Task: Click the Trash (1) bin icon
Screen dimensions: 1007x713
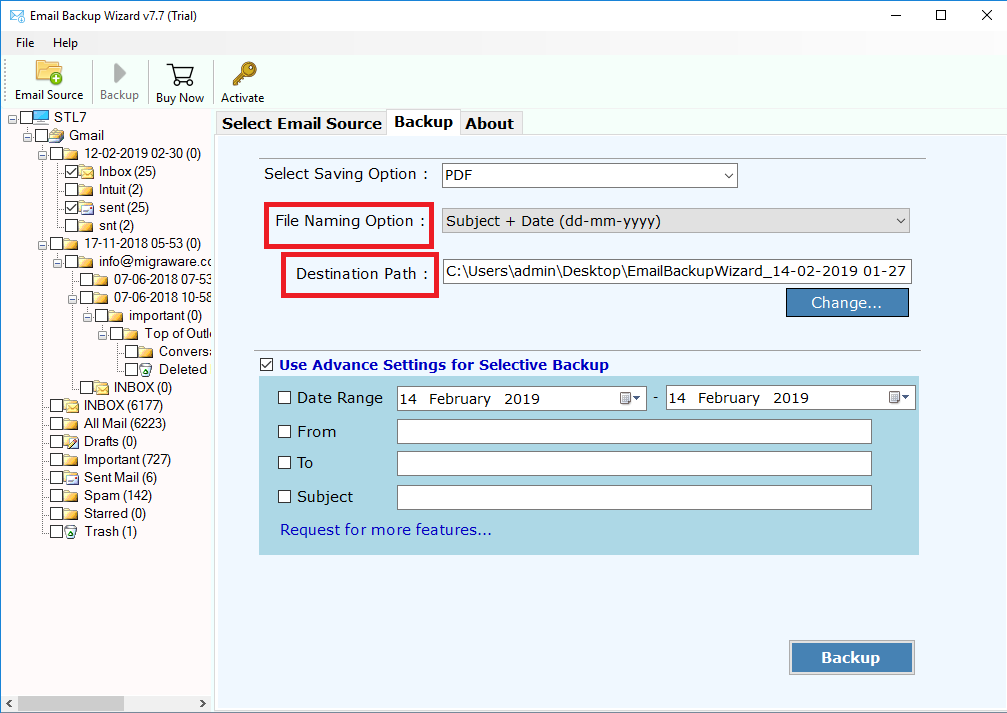Action: click(x=71, y=532)
